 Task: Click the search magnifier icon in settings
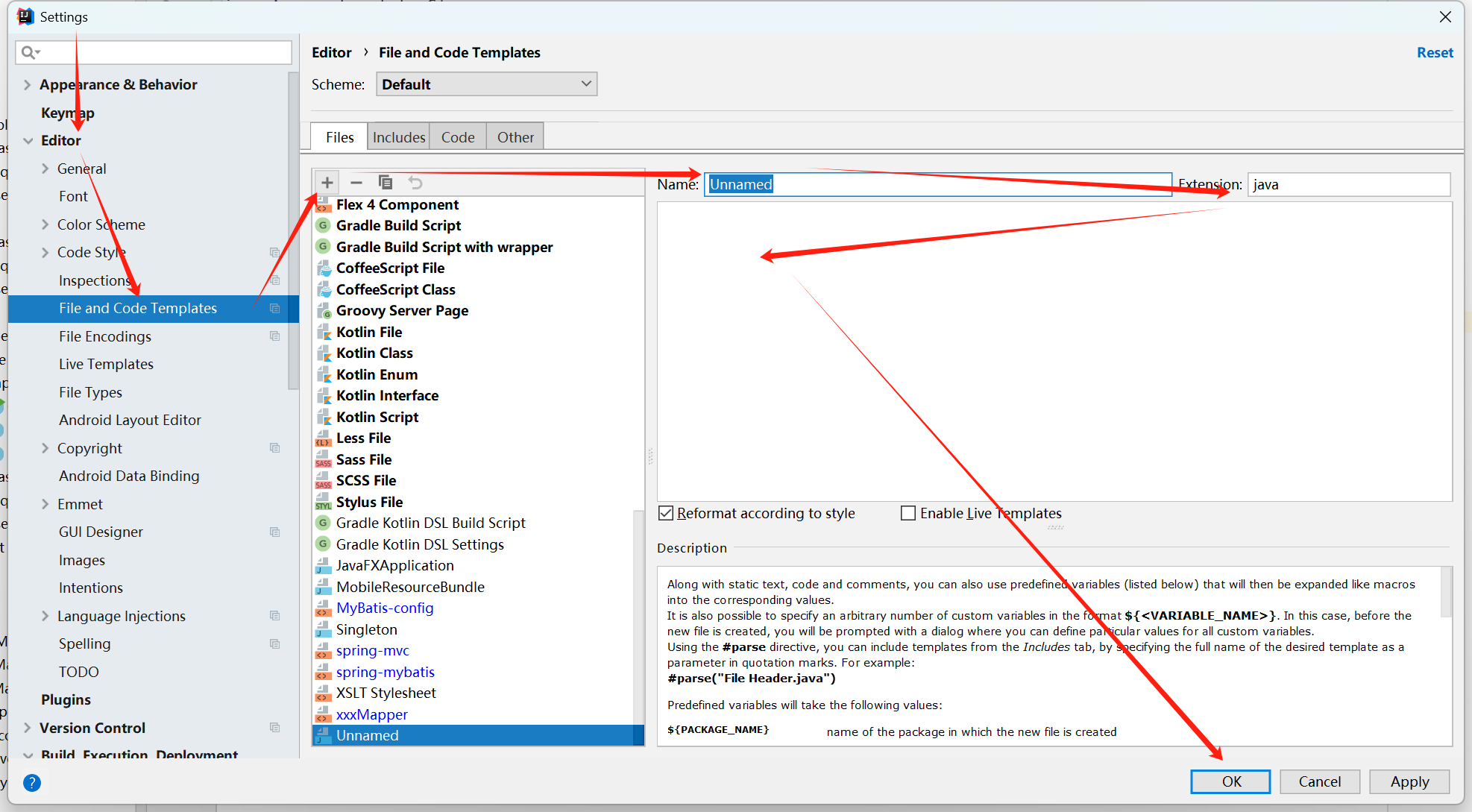click(29, 52)
